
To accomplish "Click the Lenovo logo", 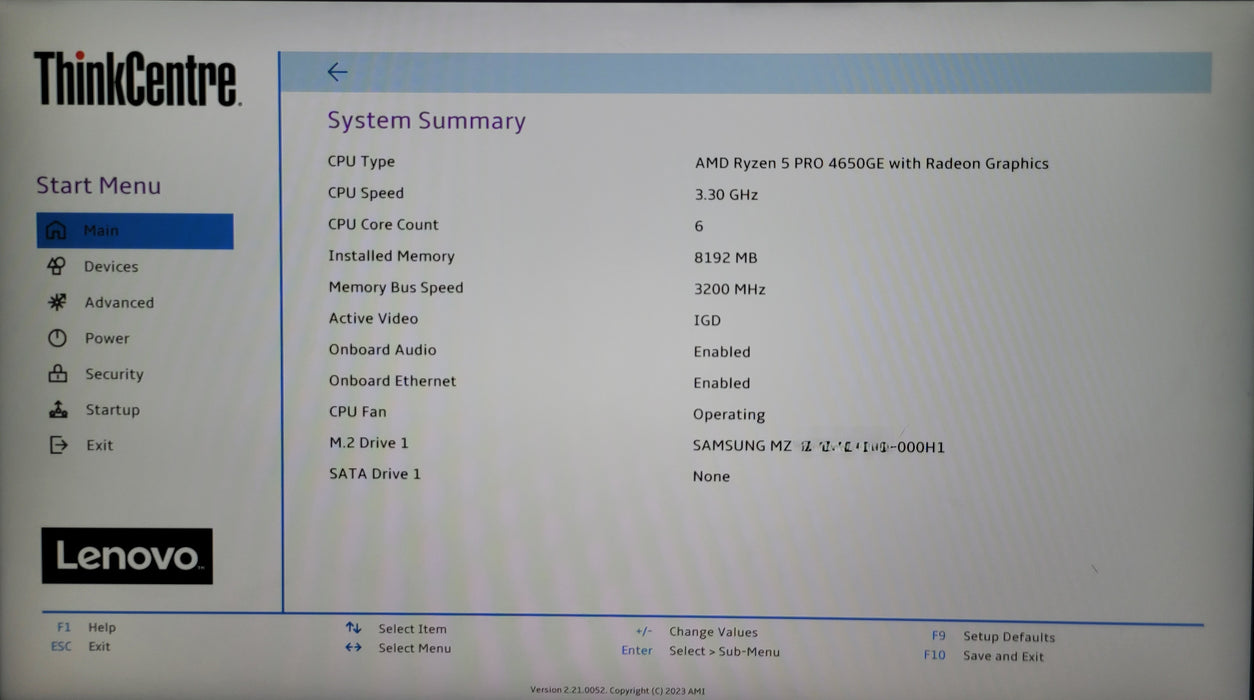I will point(127,556).
